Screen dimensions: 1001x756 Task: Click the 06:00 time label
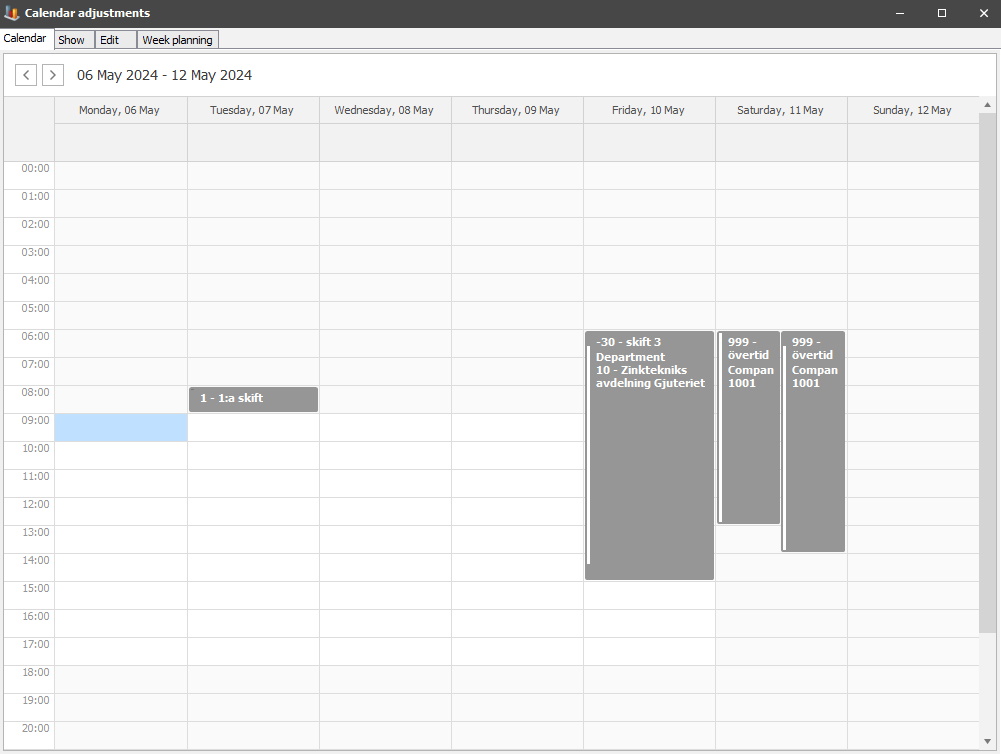click(35, 336)
